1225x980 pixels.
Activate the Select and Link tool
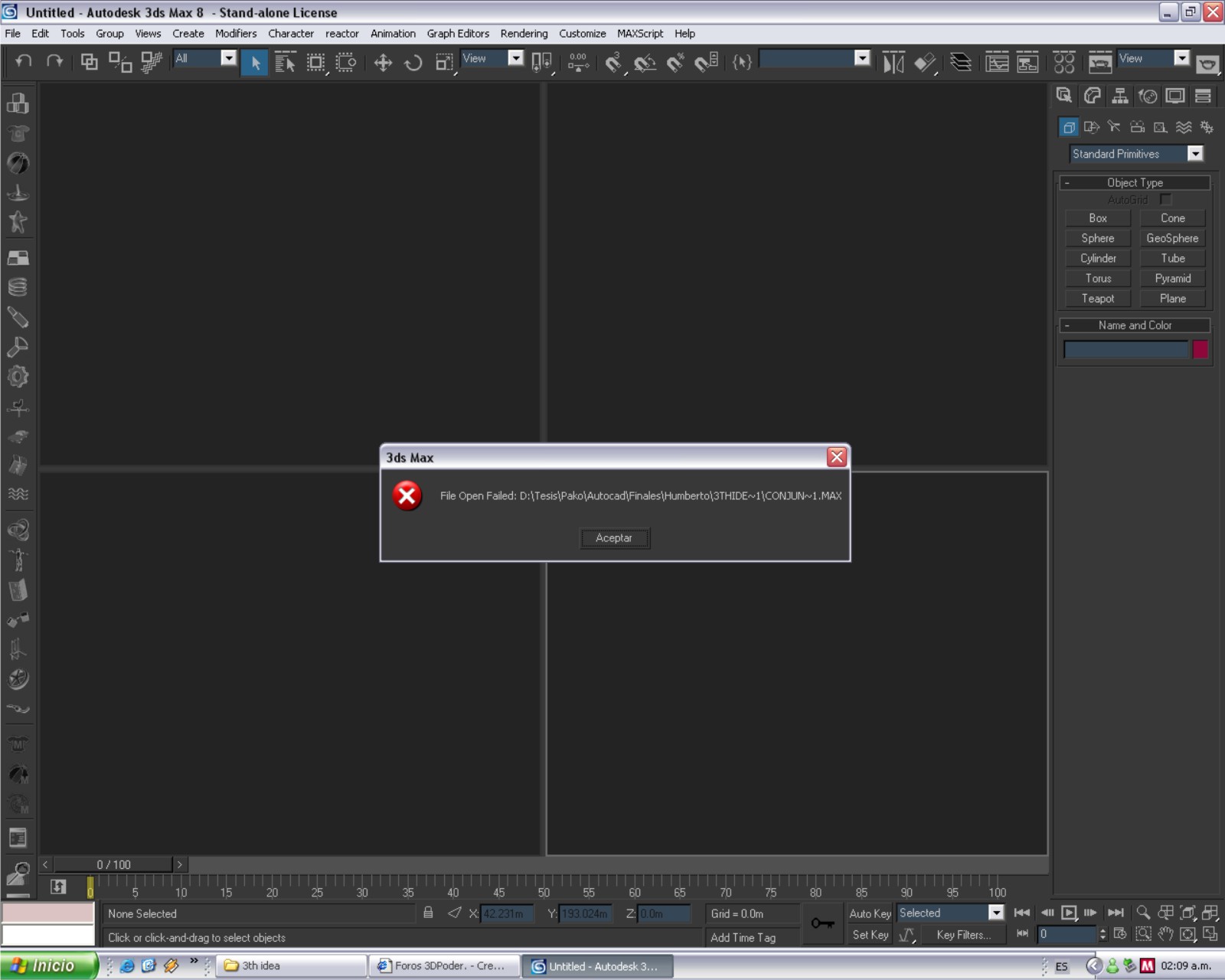tap(90, 62)
